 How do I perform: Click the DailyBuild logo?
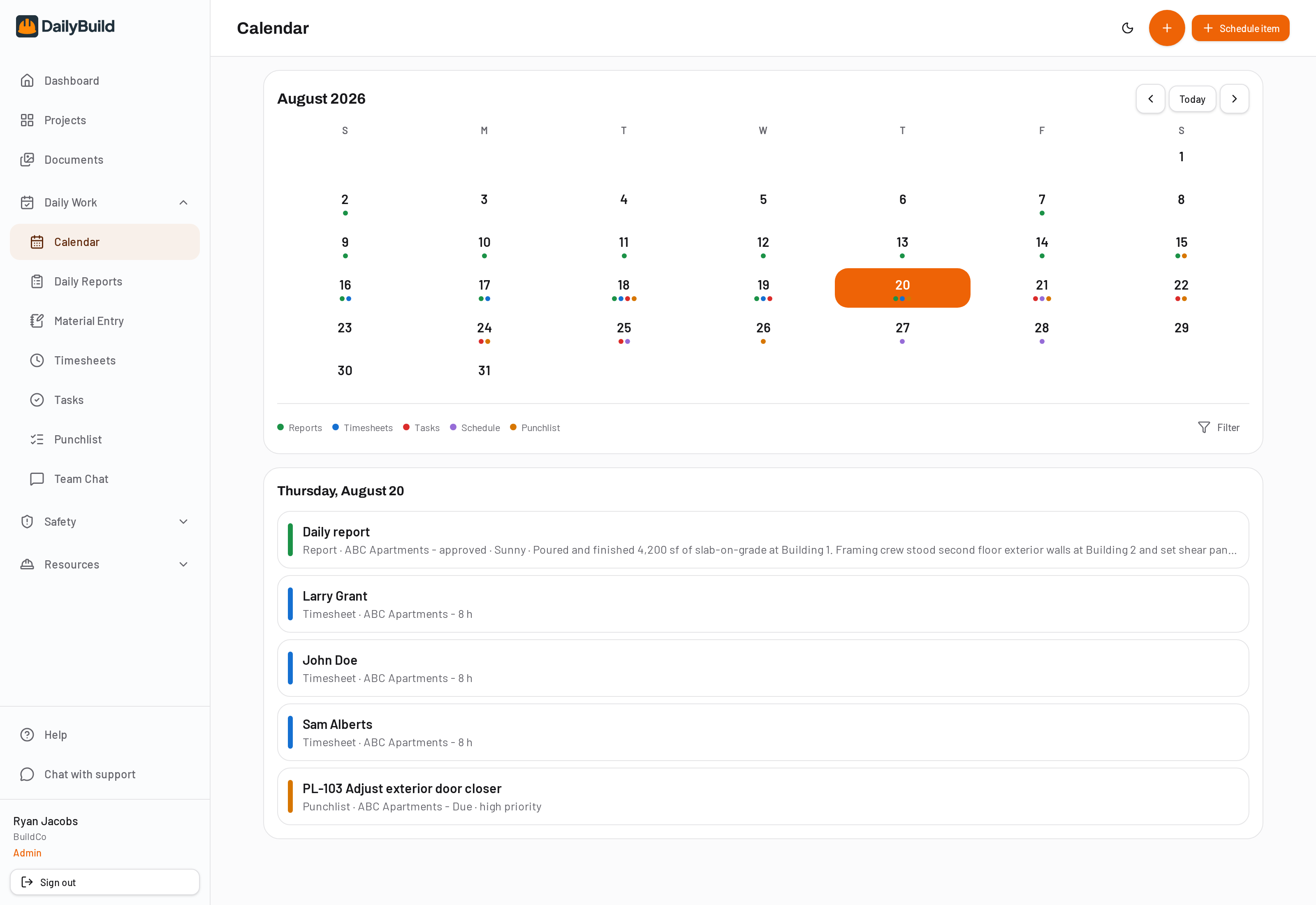click(x=65, y=26)
